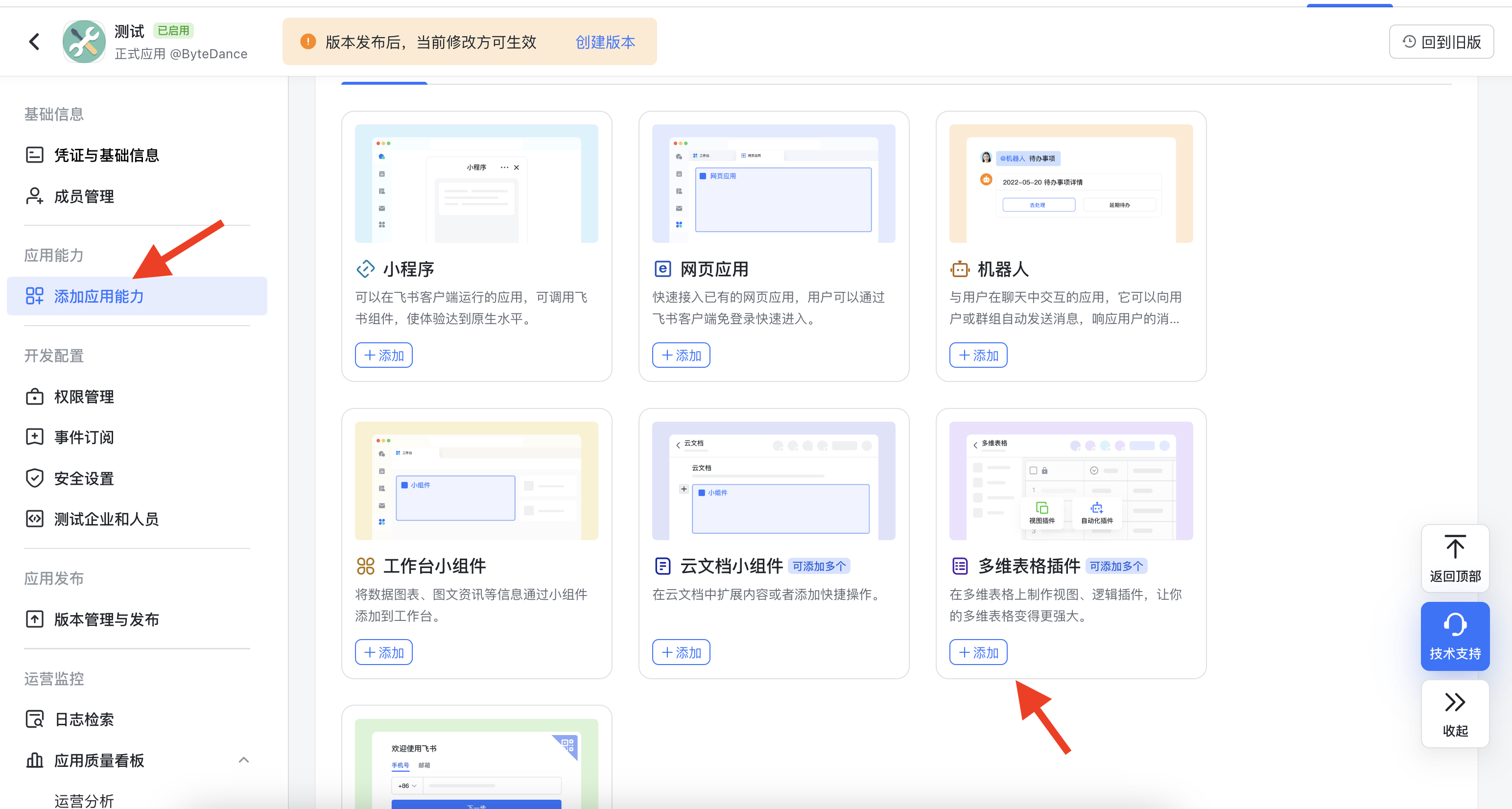Image resolution: width=1512 pixels, height=809 pixels.
Task: Click the 安全设置 shield icon
Action: [x=34, y=478]
